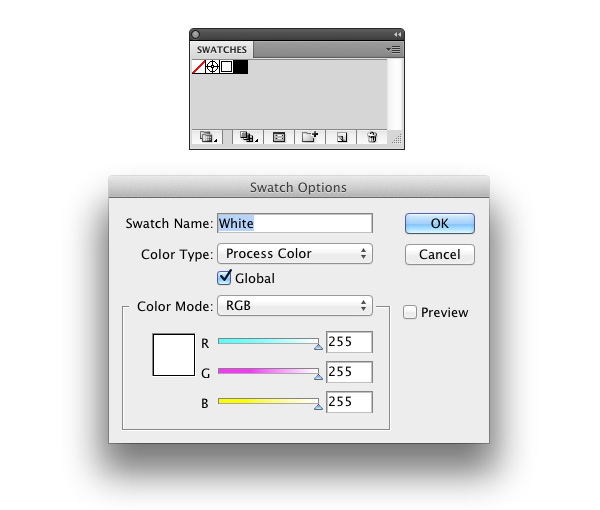Select the White swatch in panel
This screenshot has width=600, height=510.
227,67
